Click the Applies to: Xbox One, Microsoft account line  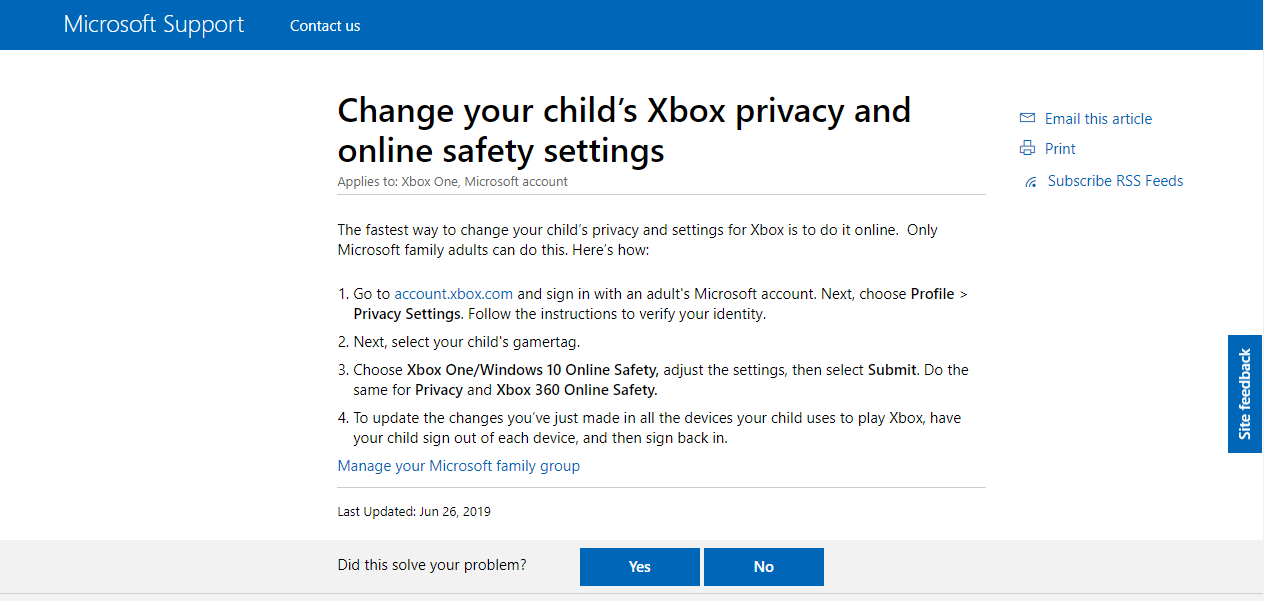[x=453, y=182]
